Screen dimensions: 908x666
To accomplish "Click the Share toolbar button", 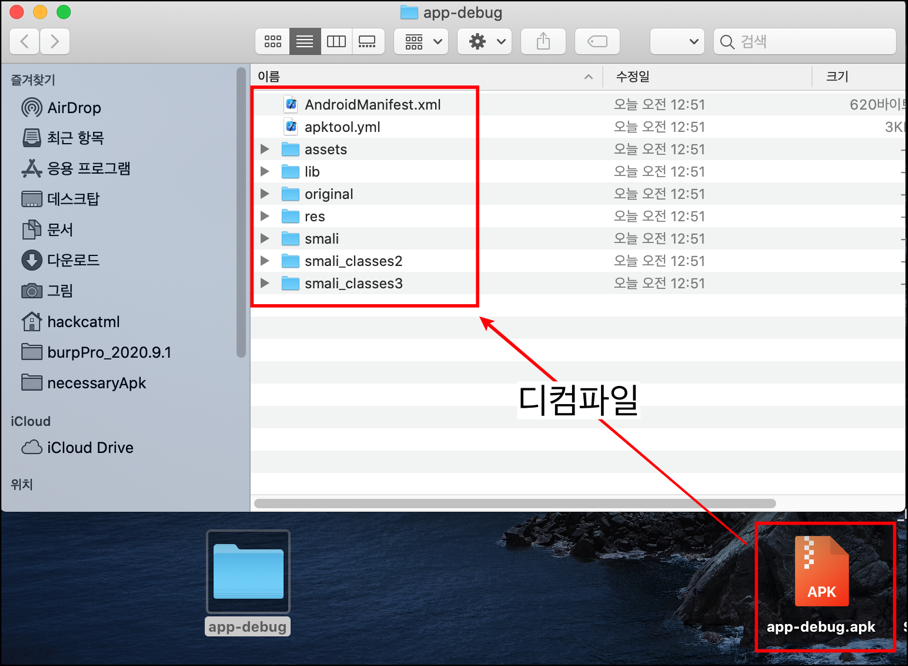I will pyautogui.click(x=543, y=41).
